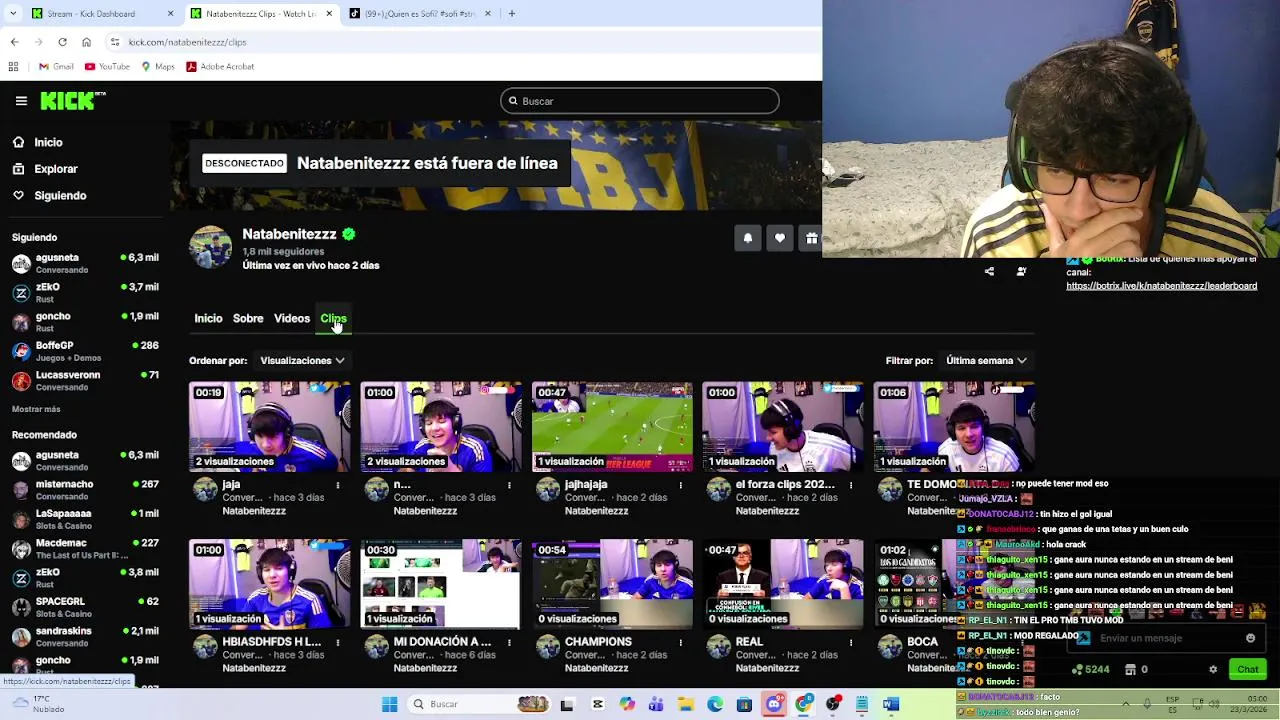
Task: Open the Última semana filter dropdown
Action: pyautogui.click(x=986, y=361)
